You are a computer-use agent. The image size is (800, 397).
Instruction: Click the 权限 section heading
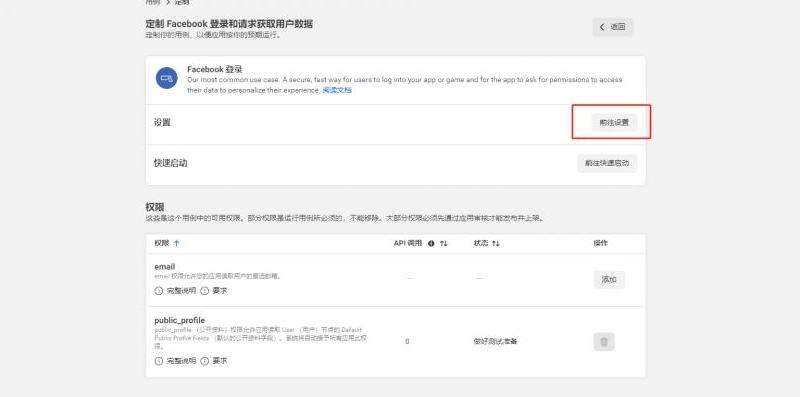point(155,207)
